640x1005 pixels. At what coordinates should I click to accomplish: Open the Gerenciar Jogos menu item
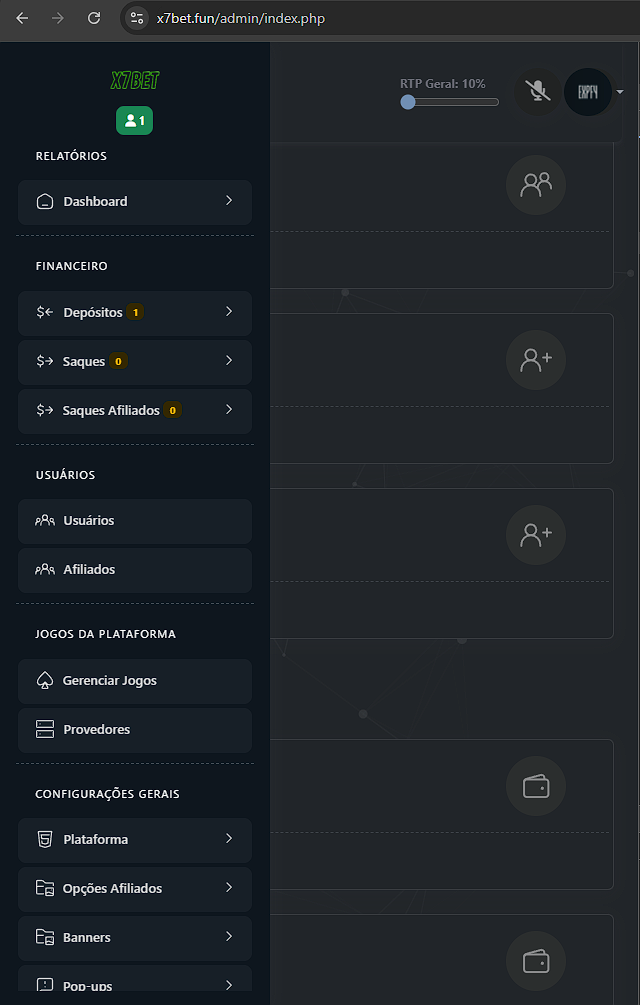click(x=135, y=681)
